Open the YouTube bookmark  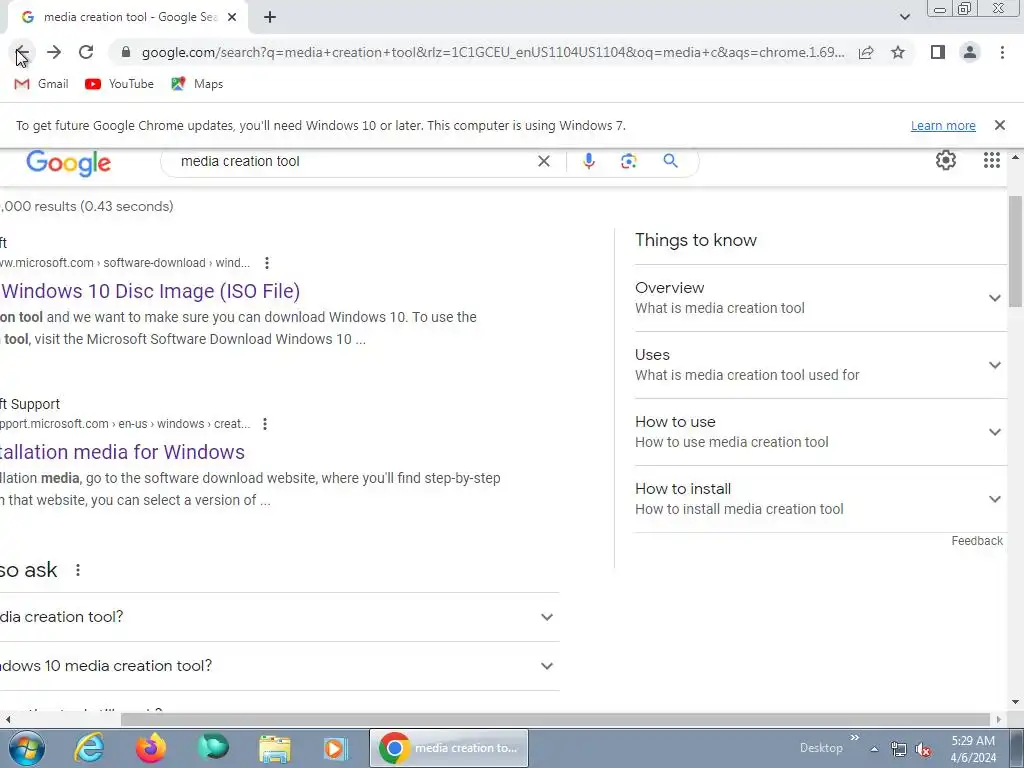120,84
